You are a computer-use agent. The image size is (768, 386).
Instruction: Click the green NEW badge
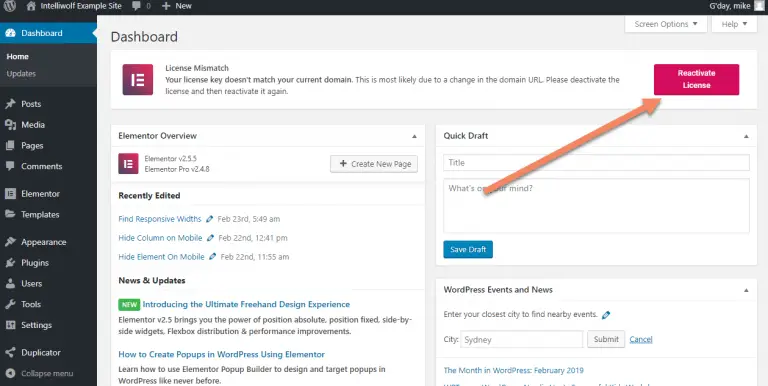[129, 305]
